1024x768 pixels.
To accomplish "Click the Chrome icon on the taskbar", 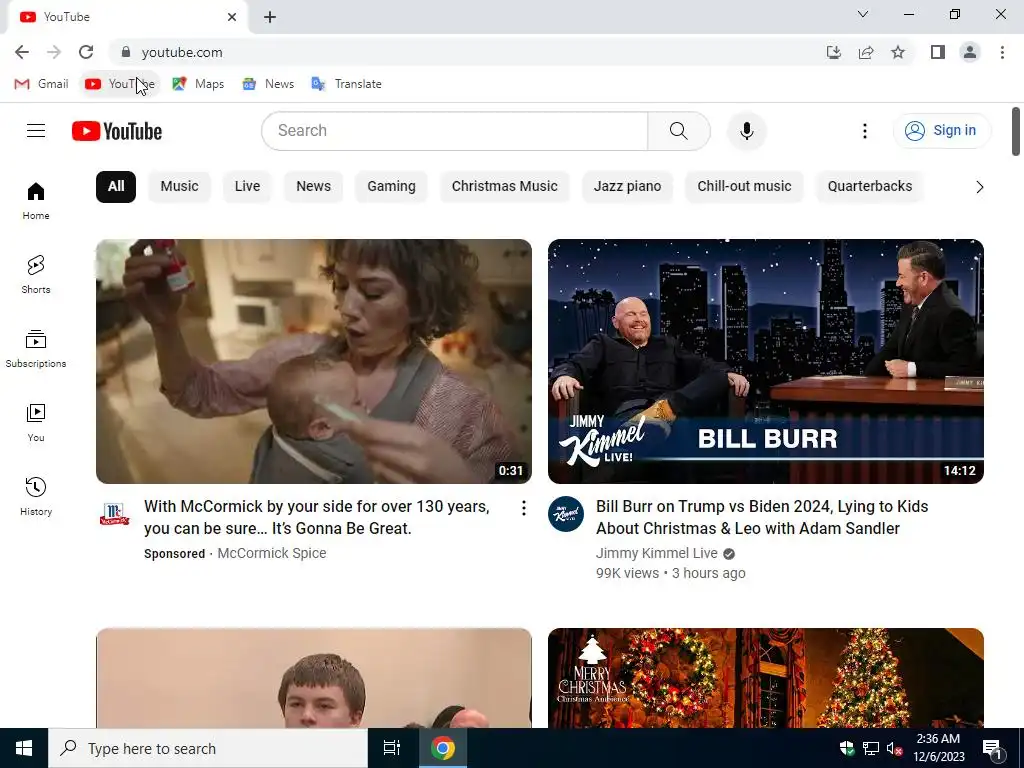I will 442,748.
